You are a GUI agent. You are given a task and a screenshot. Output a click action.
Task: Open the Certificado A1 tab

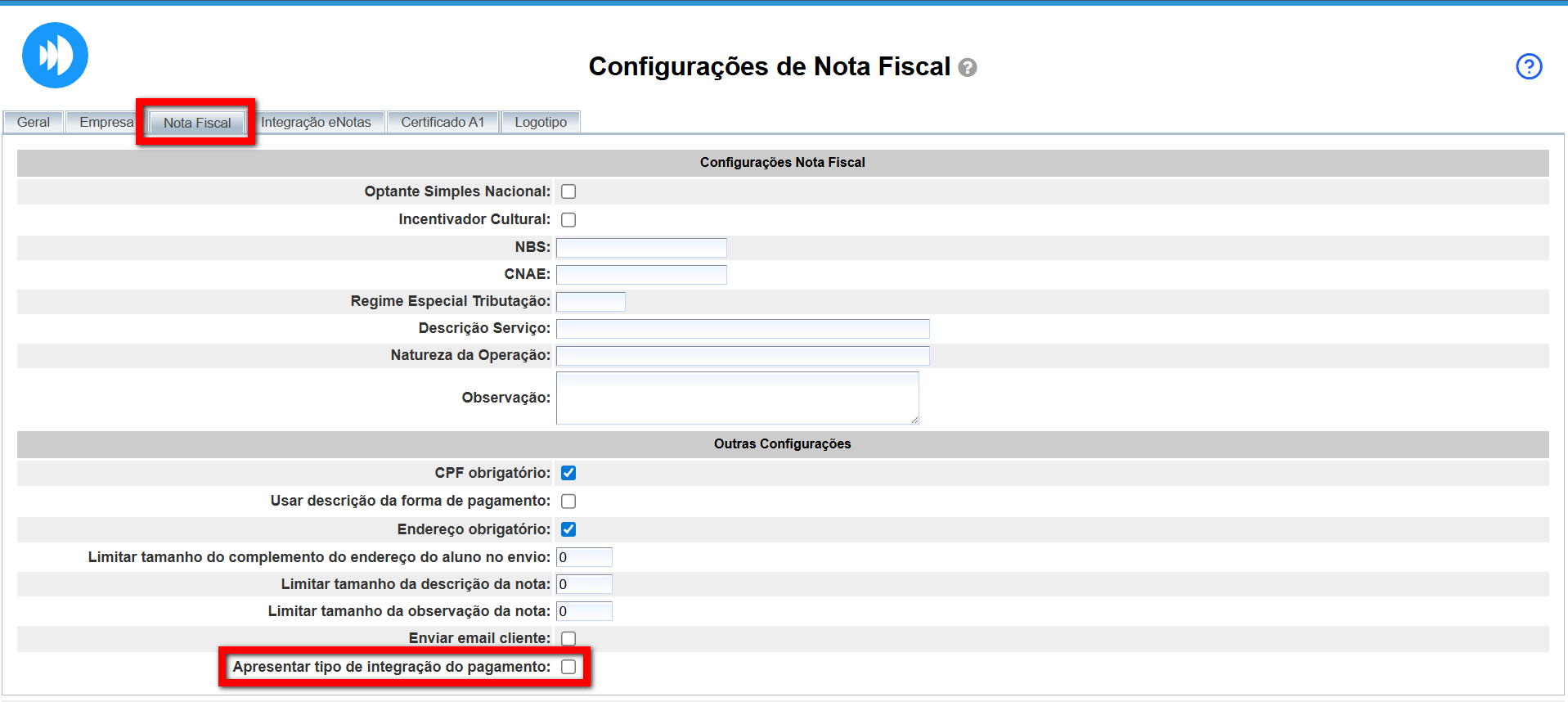point(443,122)
